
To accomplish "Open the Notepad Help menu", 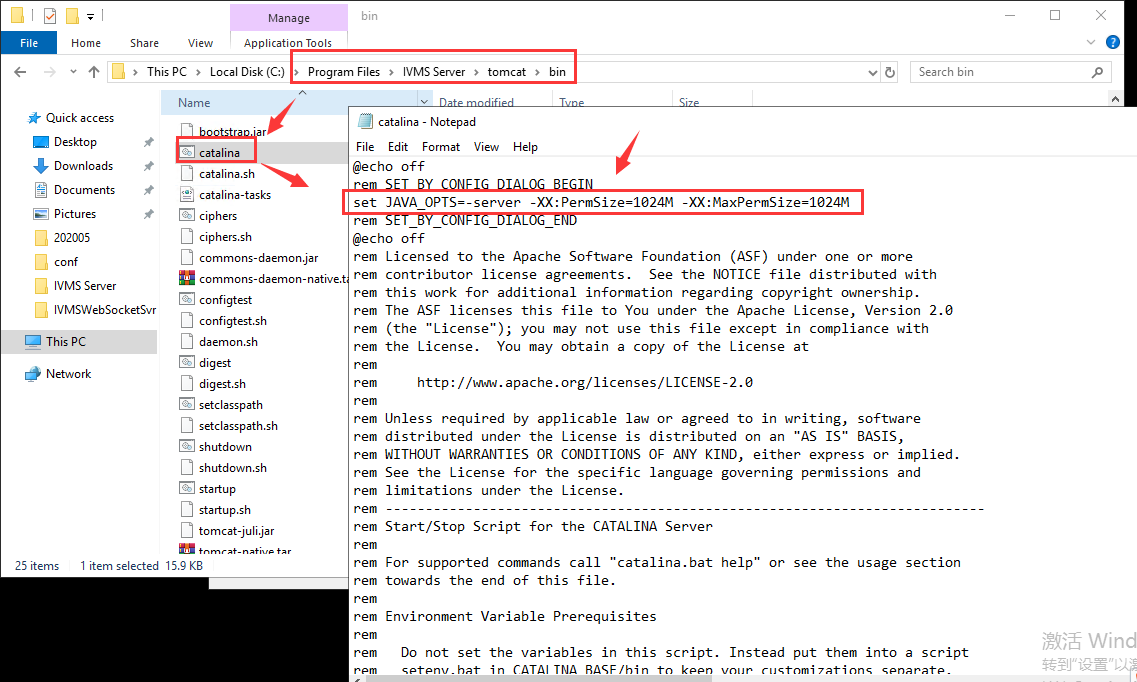I will pyautogui.click(x=525, y=146).
